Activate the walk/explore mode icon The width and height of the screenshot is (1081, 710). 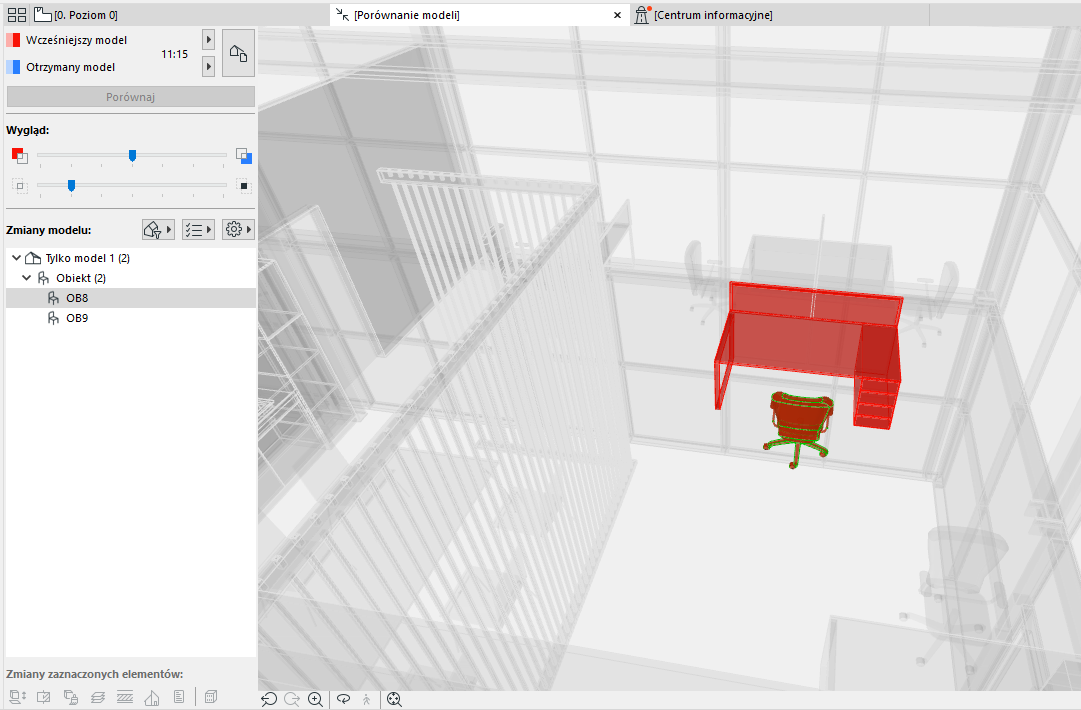(x=366, y=700)
